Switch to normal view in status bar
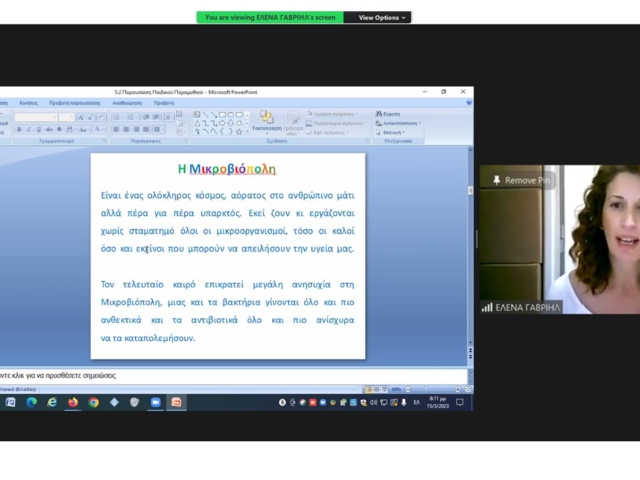Viewport: 640px width, 480px height. pos(369,389)
